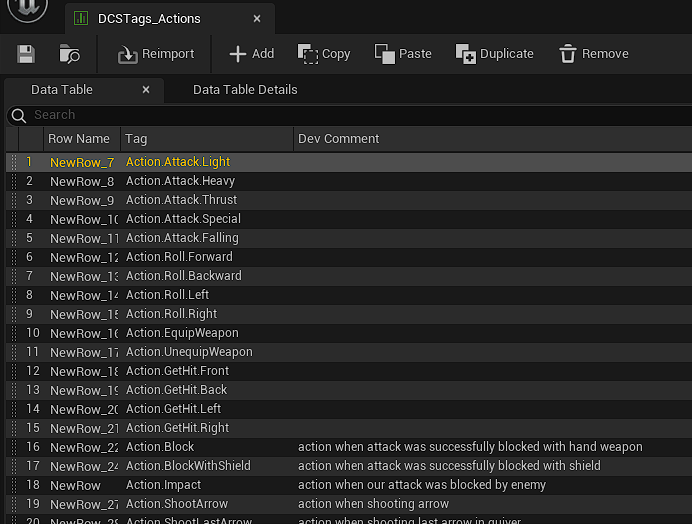Grab the drag handle of row 1

12,162
